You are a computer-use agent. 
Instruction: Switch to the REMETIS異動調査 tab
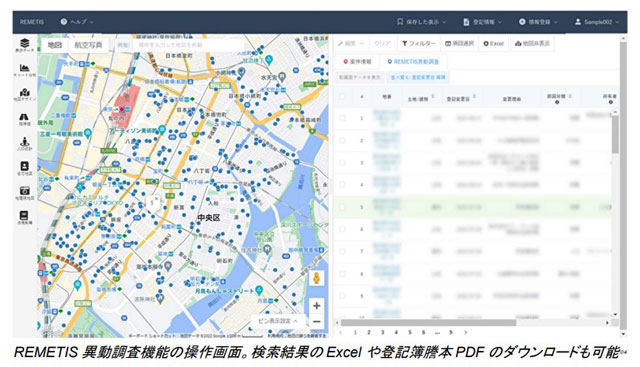[413, 62]
